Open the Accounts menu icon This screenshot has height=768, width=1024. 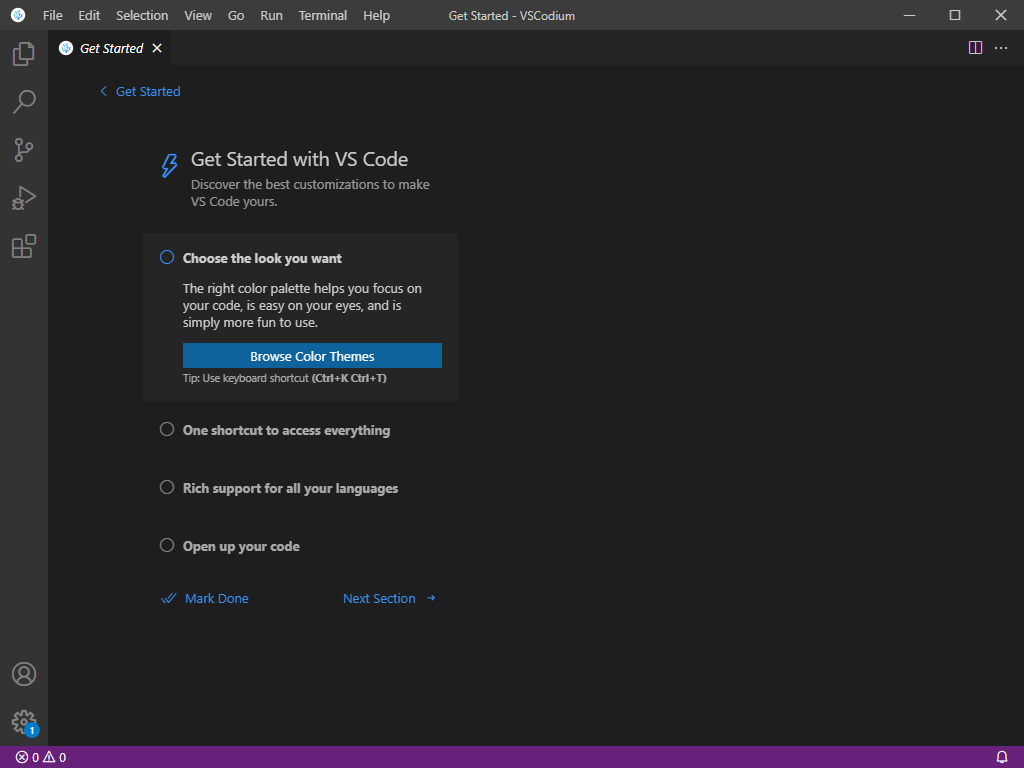(x=24, y=674)
